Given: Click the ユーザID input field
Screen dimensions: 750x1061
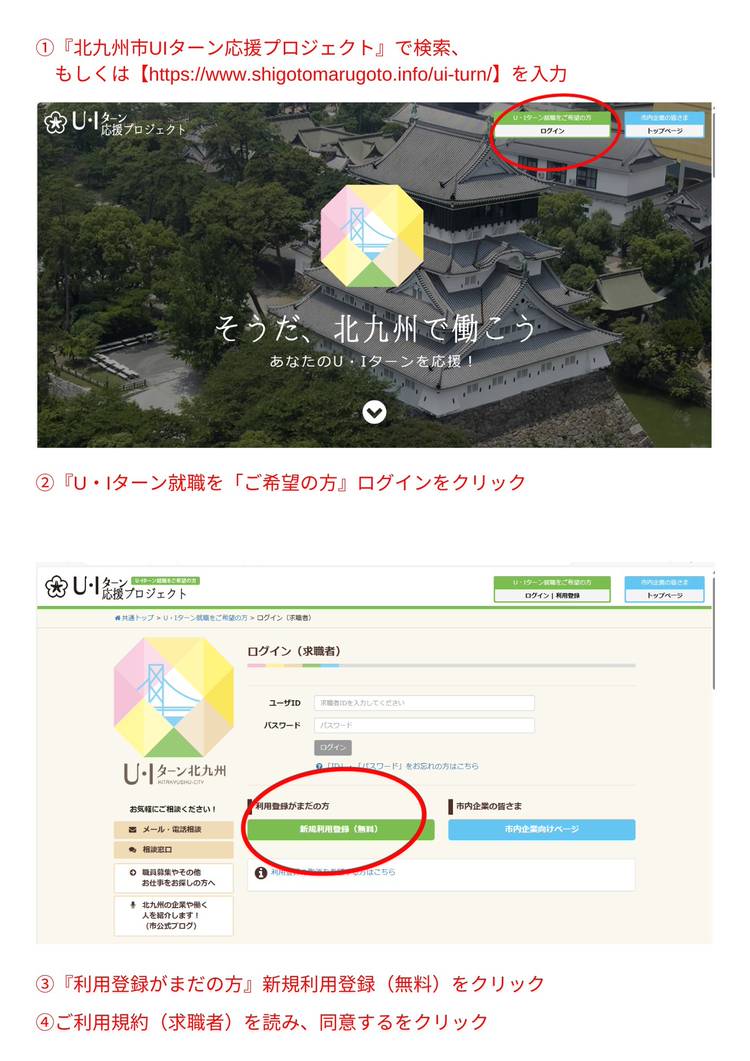Looking at the screenshot, I should point(424,703).
